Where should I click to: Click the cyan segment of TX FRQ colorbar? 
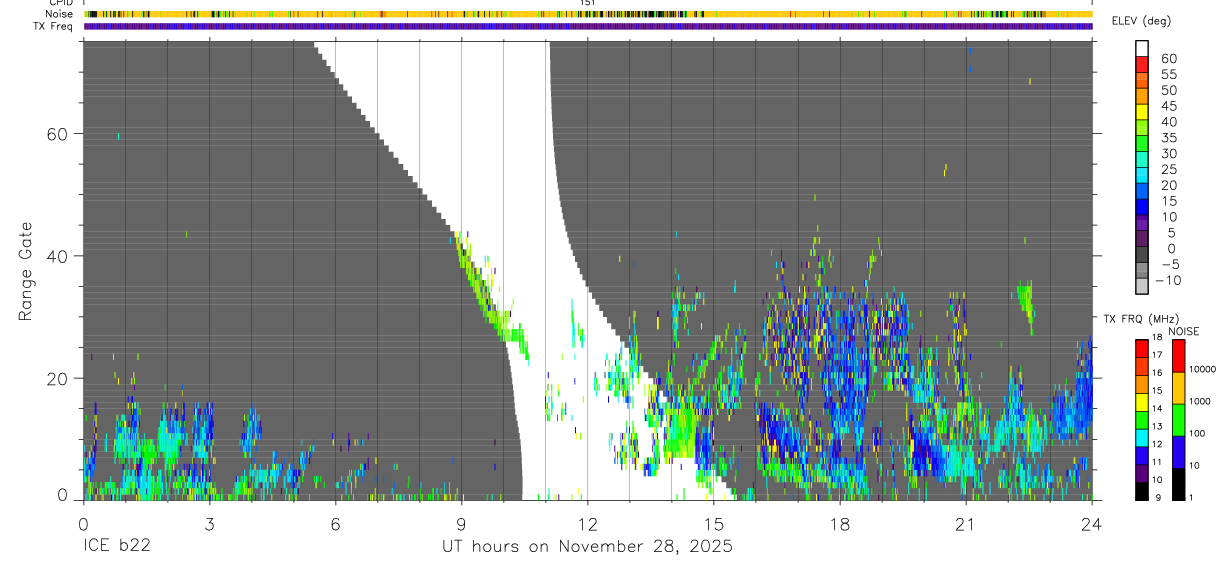click(x=1142, y=437)
